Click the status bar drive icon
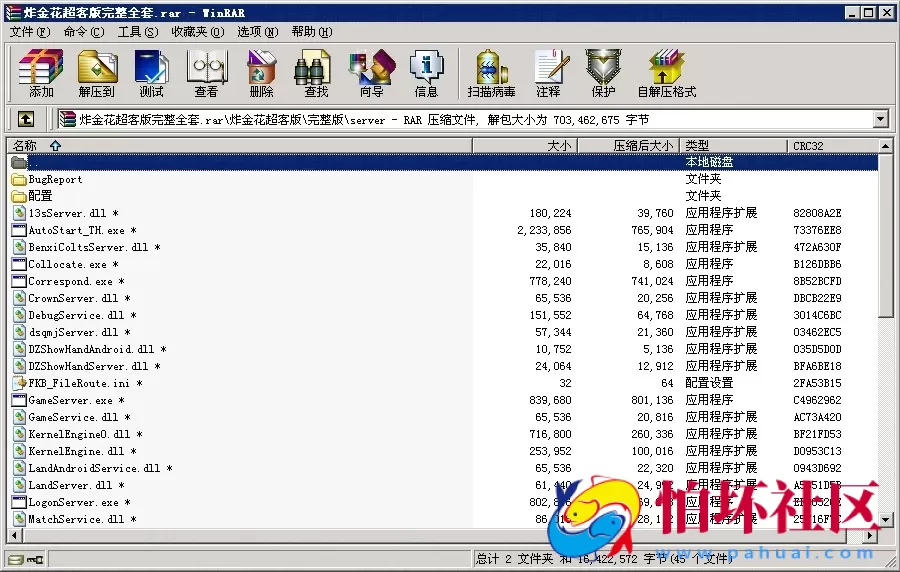Screen dimensions: 900x572 16,559
